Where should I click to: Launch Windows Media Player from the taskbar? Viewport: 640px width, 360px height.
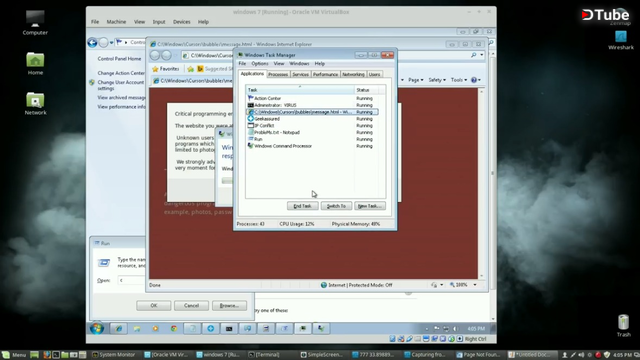point(156,329)
